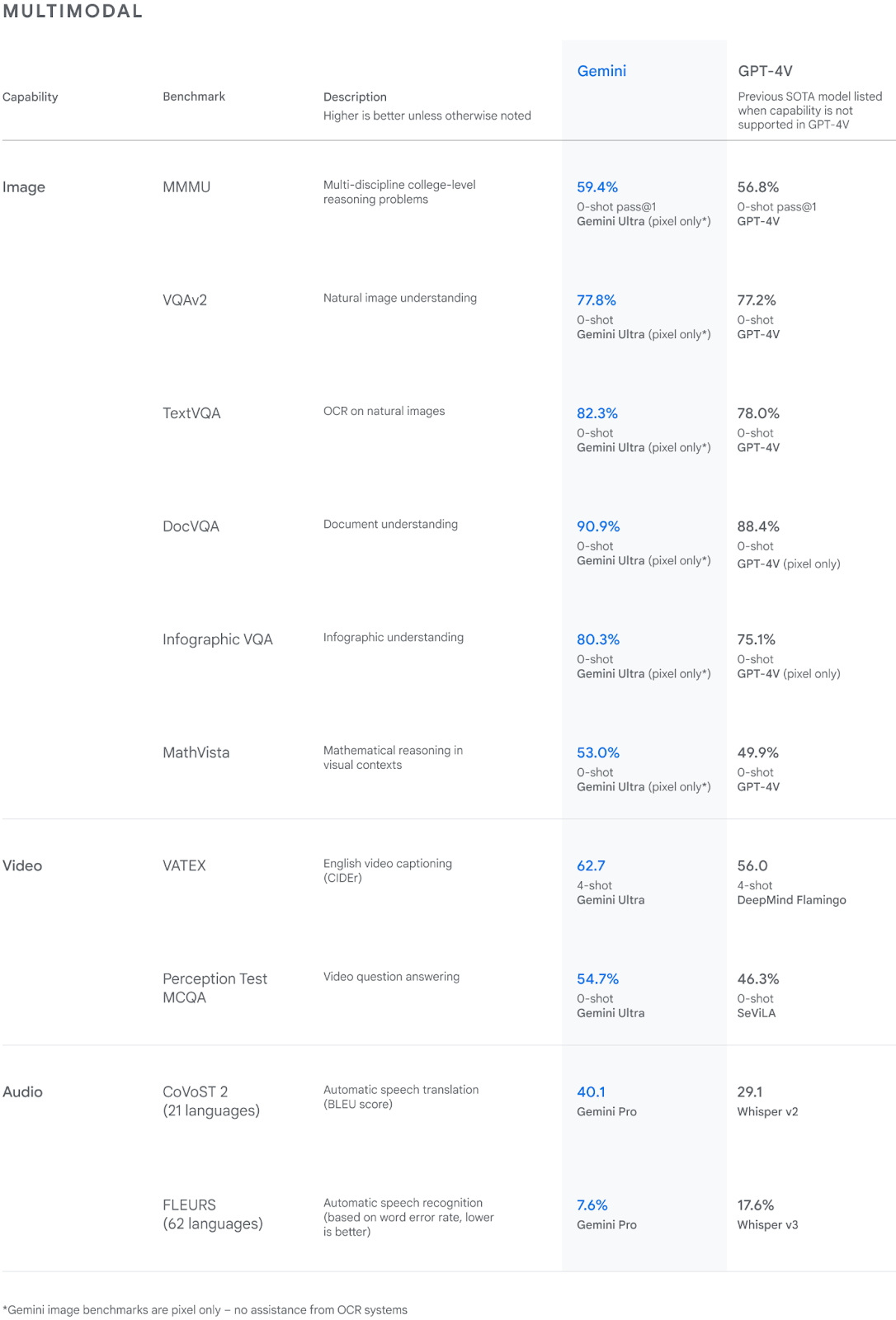
Task: Click the 53.0% MathVista Gemini score
Action: point(598,752)
